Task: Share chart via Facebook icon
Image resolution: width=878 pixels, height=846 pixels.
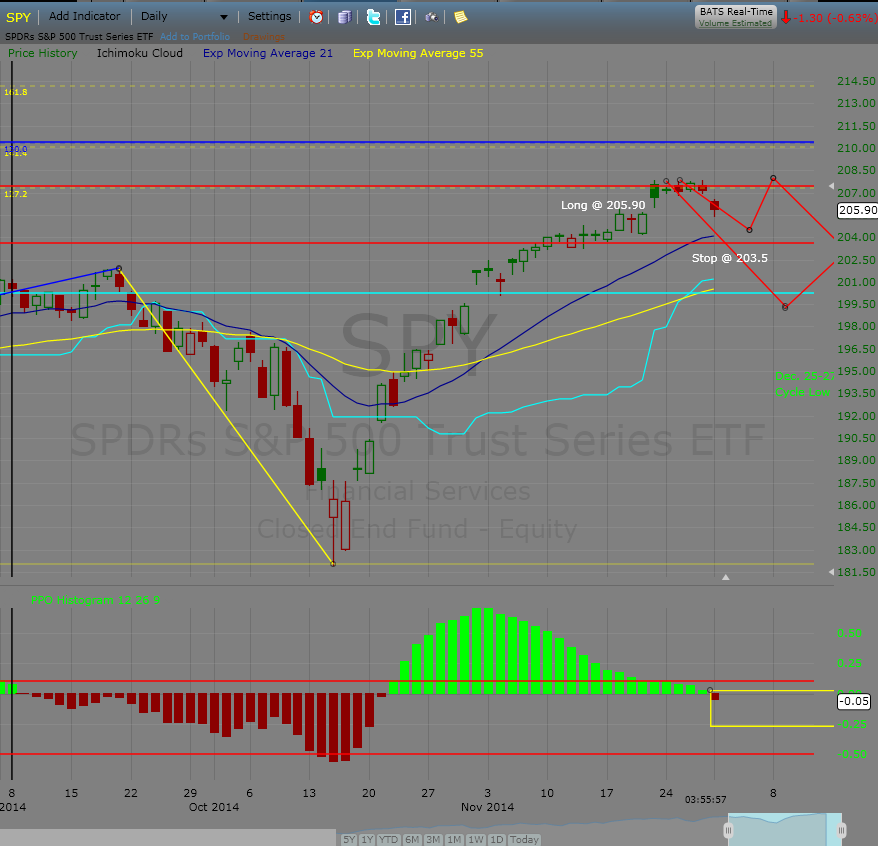Action: [403, 17]
